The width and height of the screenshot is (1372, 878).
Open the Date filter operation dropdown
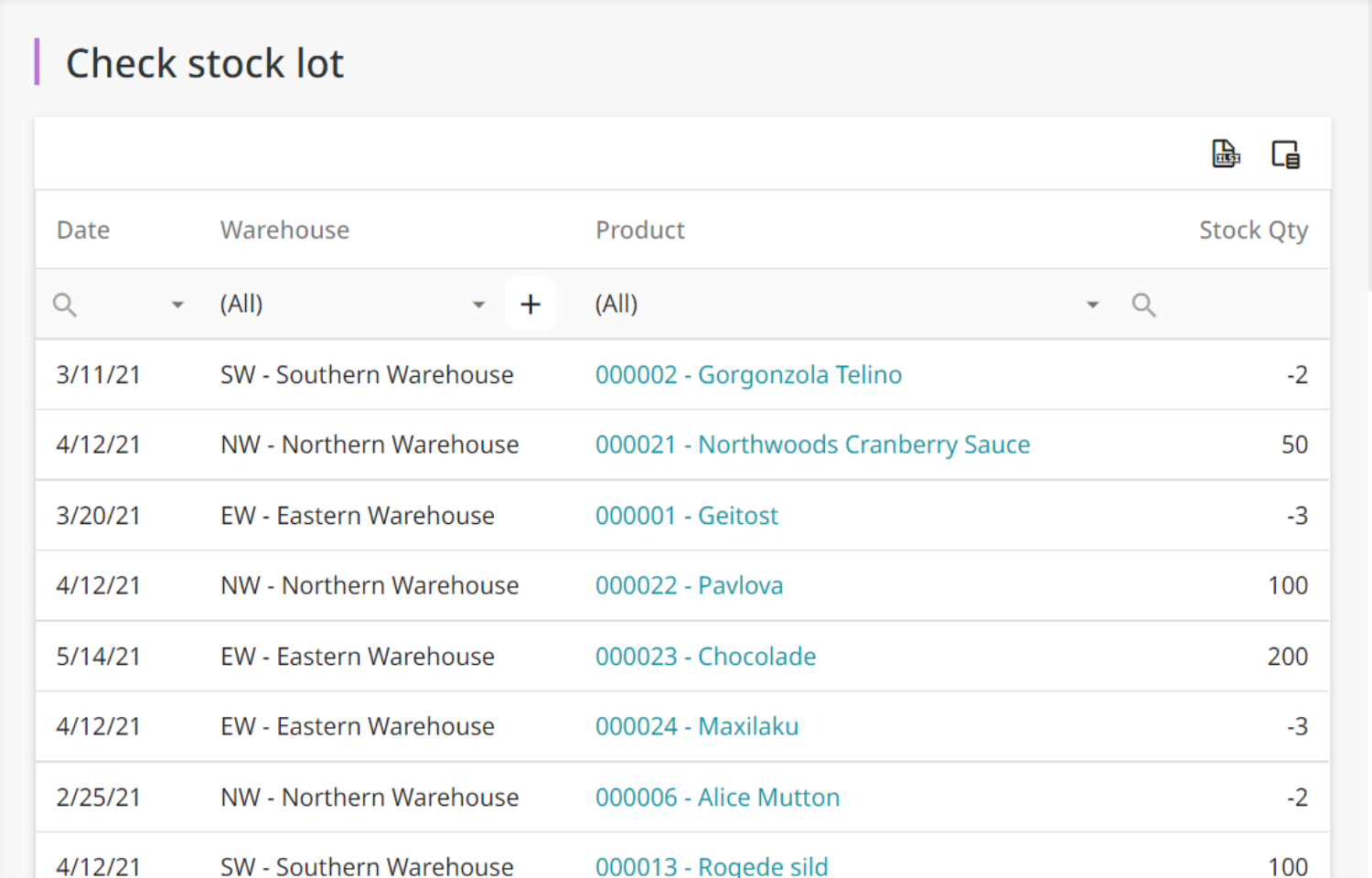(177, 305)
